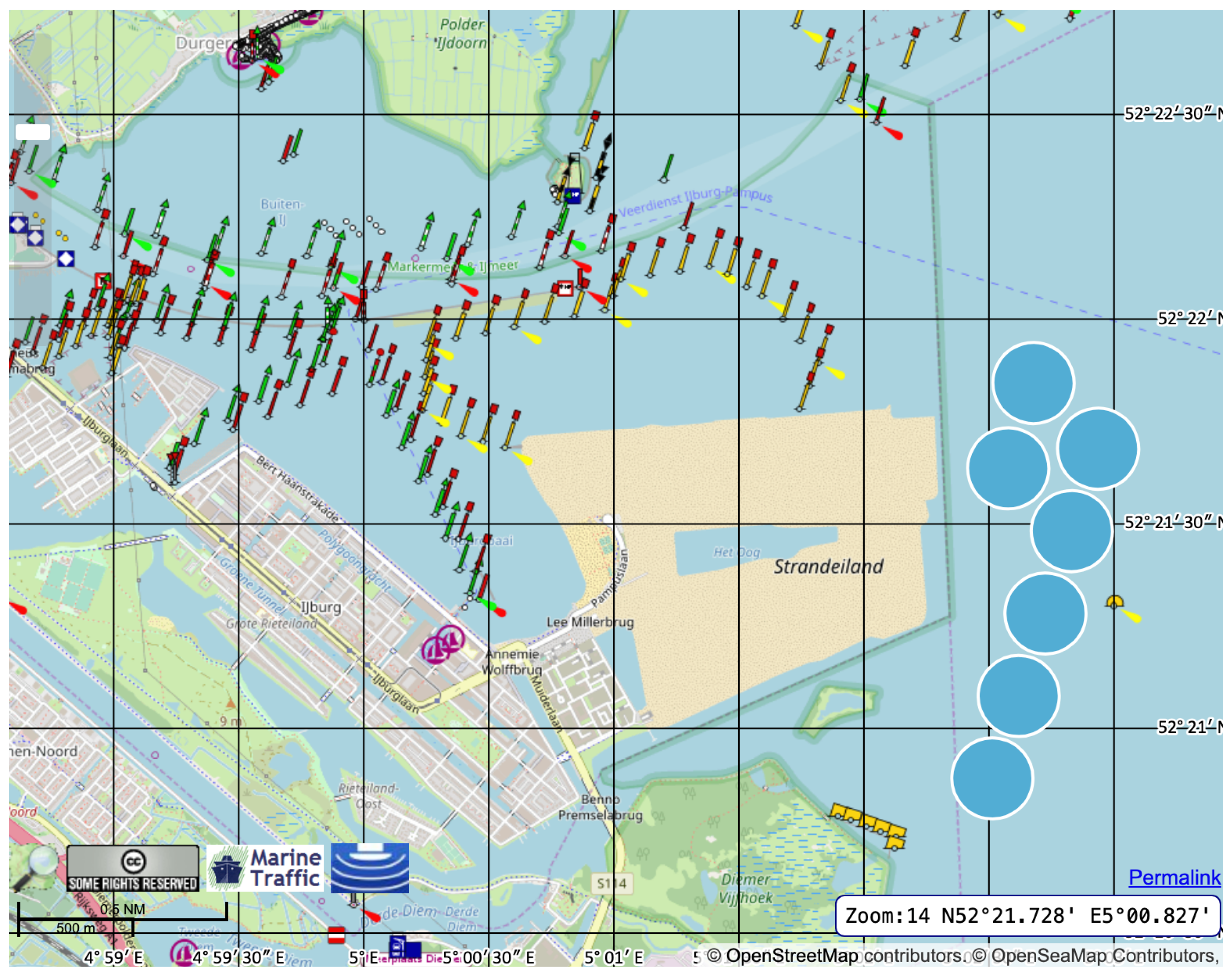Click the blue ship sonar logo
The width and height of the screenshot is (1232, 975).
[x=370, y=868]
